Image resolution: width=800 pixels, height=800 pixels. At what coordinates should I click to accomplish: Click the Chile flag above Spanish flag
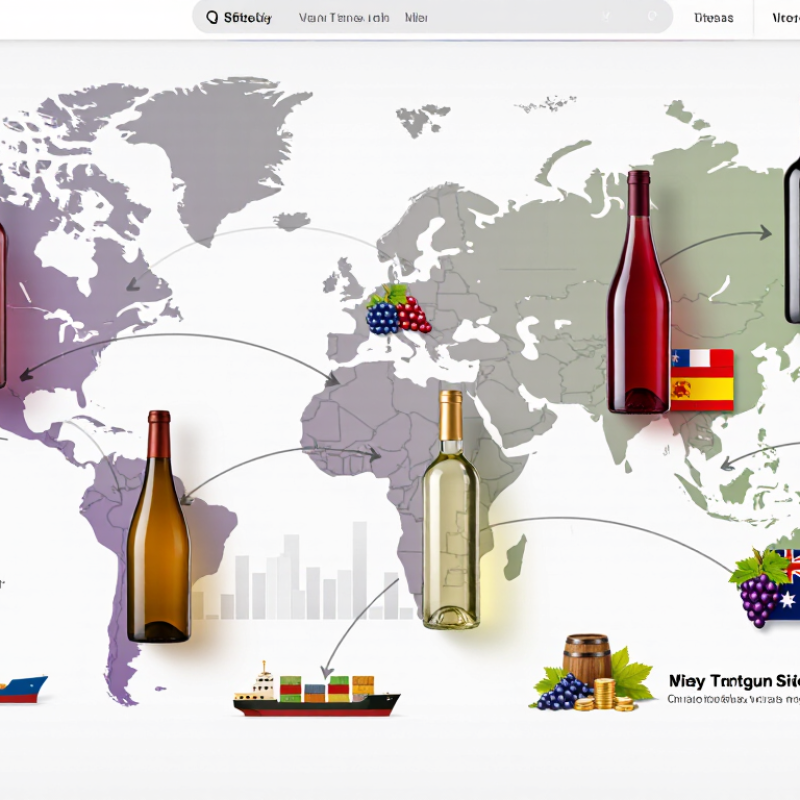(x=702, y=359)
